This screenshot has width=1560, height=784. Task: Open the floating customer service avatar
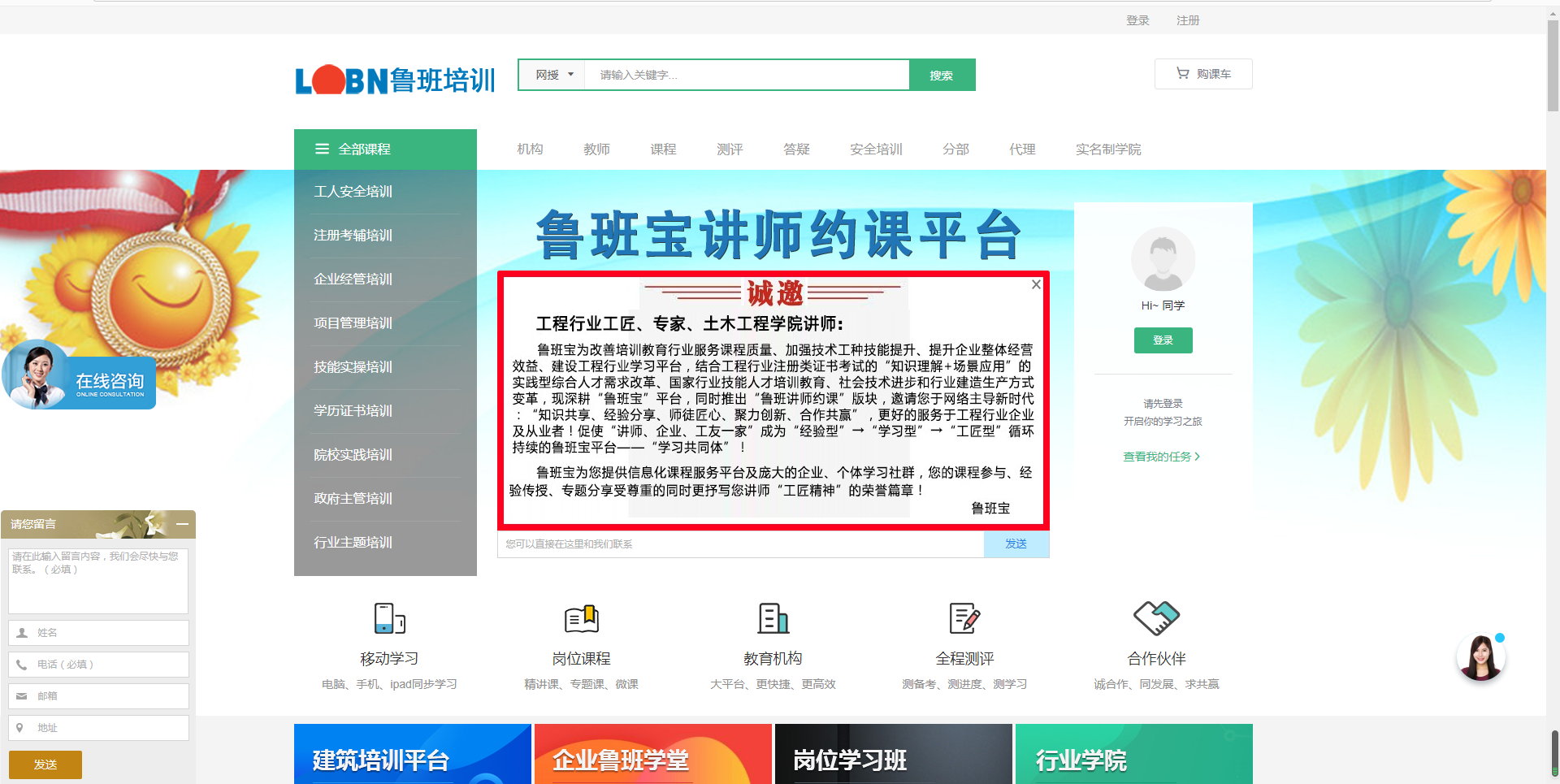[1480, 657]
